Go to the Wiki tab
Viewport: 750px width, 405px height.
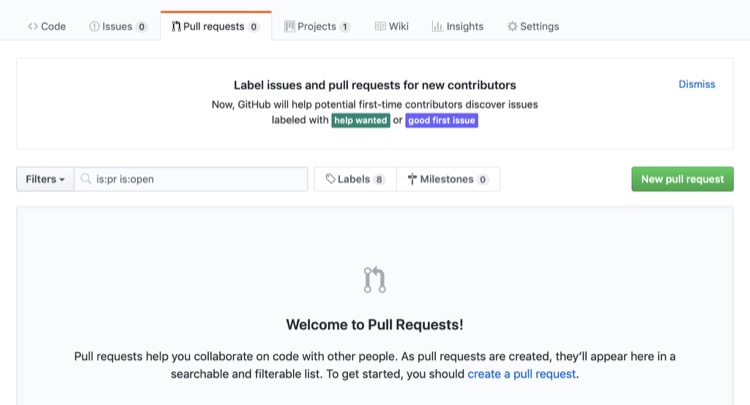pos(391,26)
